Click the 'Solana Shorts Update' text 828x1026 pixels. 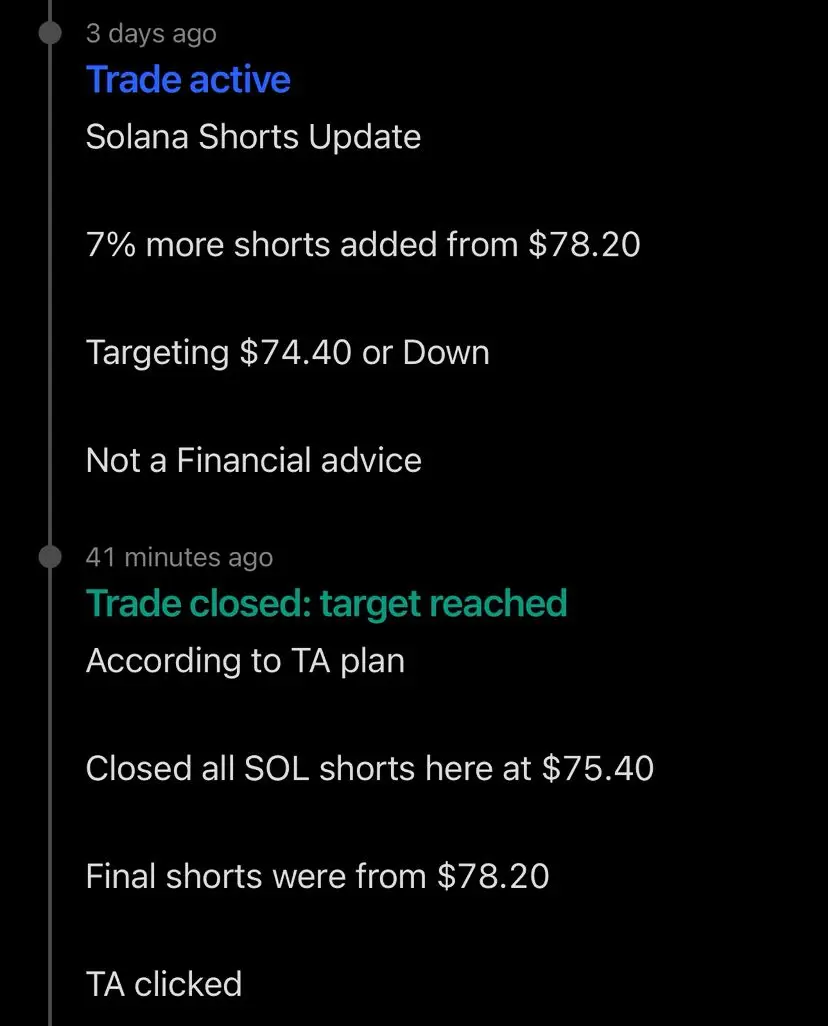253,137
